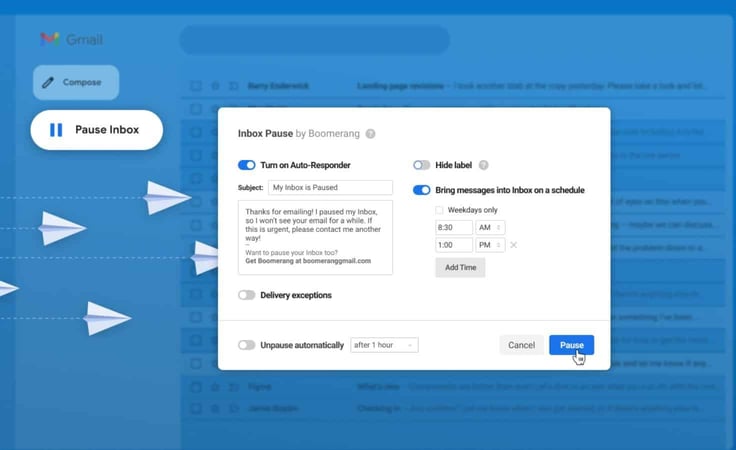The image size is (736, 450).
Task: Remove the 1:00 PM scheduled time
Action: 514,245
